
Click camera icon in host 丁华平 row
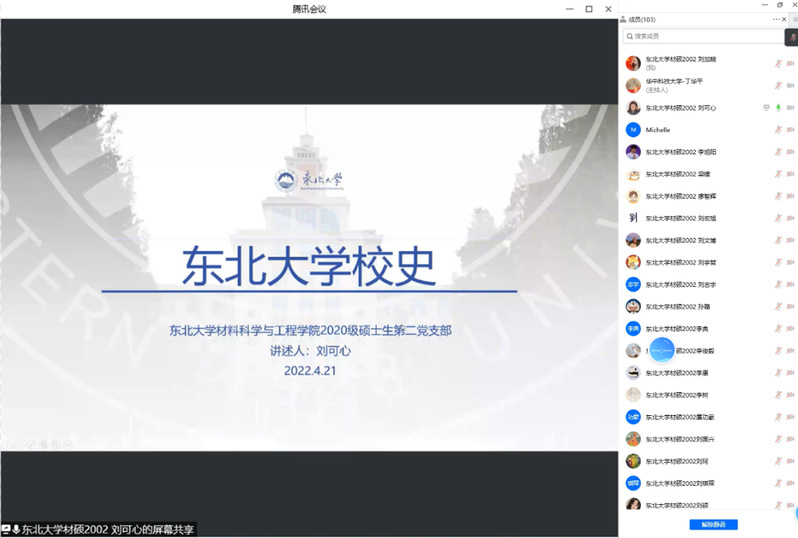tap(790, 85)
